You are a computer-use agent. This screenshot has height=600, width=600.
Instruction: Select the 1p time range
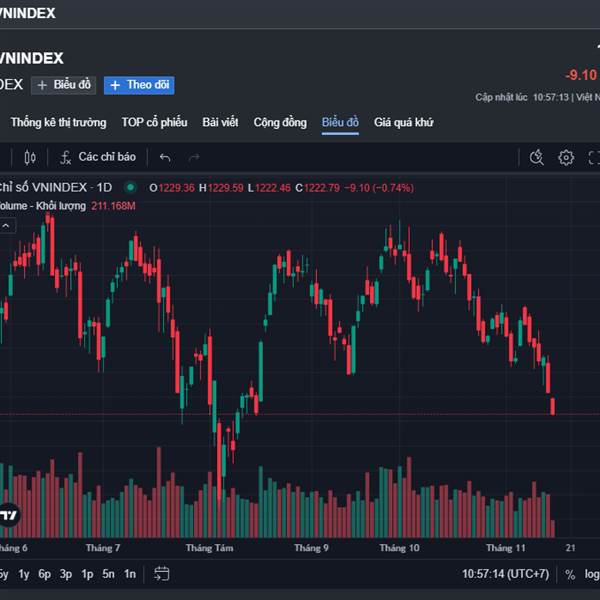(x=87, y=574)
